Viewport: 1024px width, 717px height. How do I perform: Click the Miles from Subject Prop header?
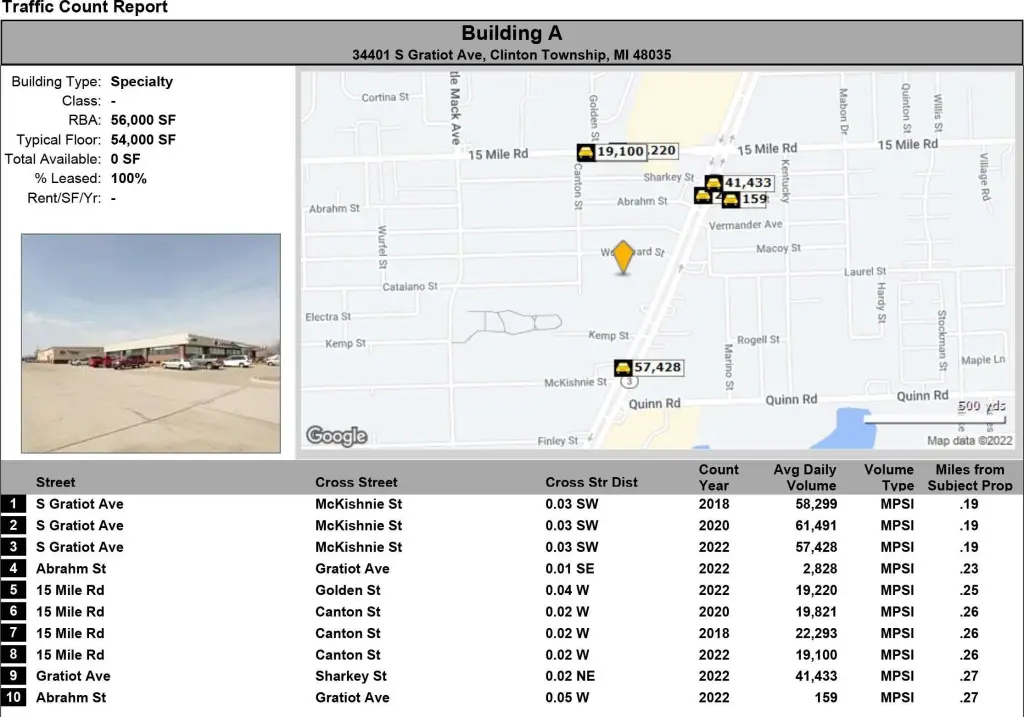tap(969, 477)
